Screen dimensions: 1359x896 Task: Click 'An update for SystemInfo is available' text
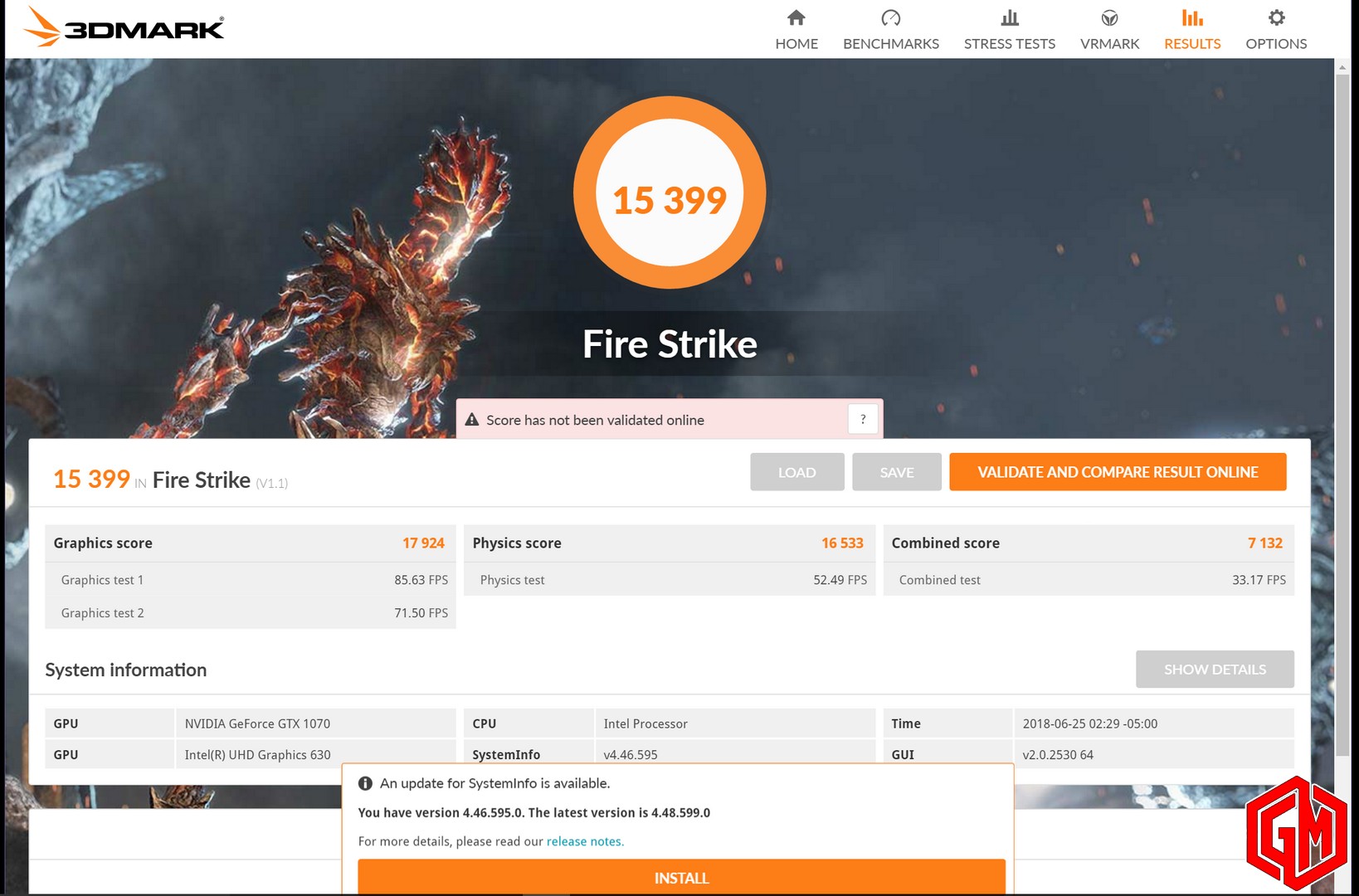click(x=494, y=783)
